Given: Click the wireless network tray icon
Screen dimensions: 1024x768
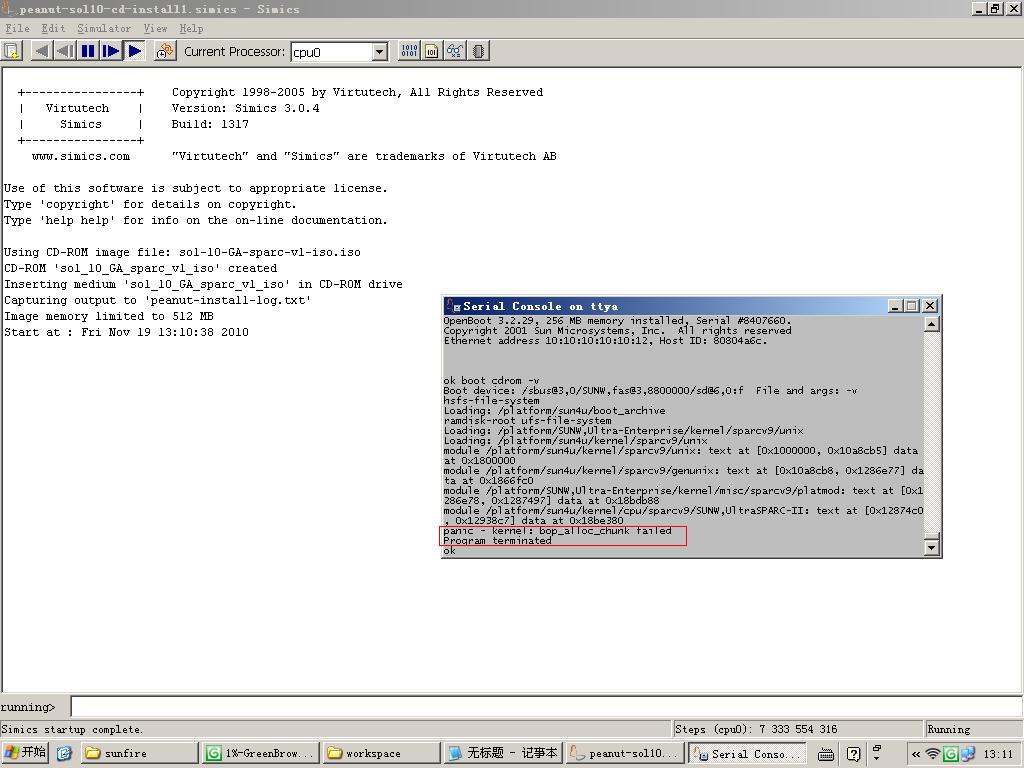Looking at the screenshot, I should coord(933,754).
